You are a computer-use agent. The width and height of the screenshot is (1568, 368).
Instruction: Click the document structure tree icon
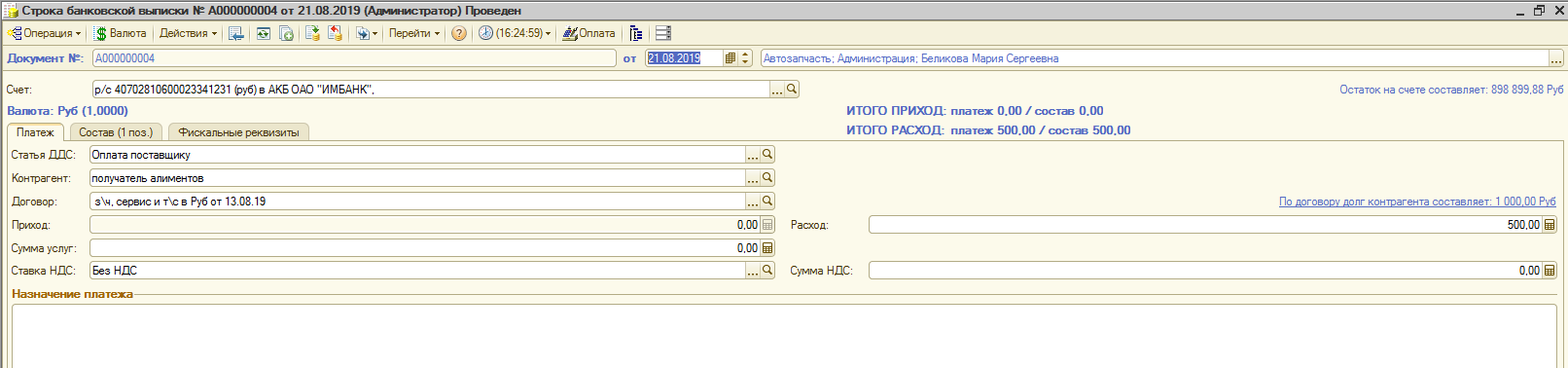tap(636, 33)
